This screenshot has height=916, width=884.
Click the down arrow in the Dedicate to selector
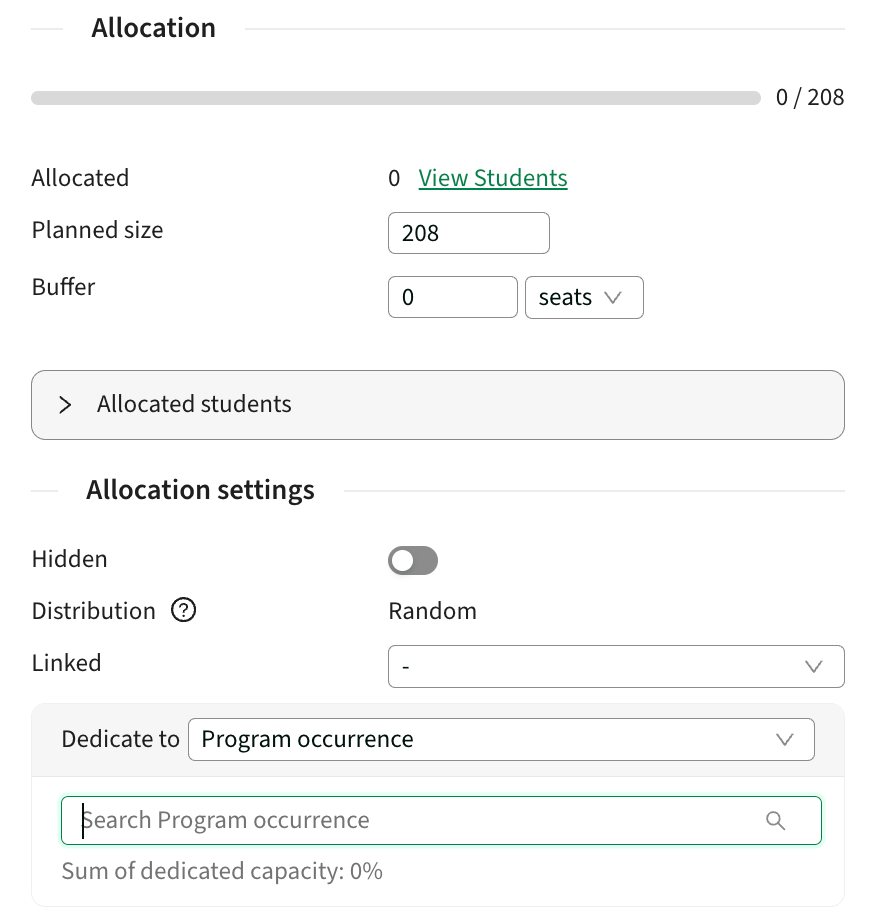(x=785, y=740)
